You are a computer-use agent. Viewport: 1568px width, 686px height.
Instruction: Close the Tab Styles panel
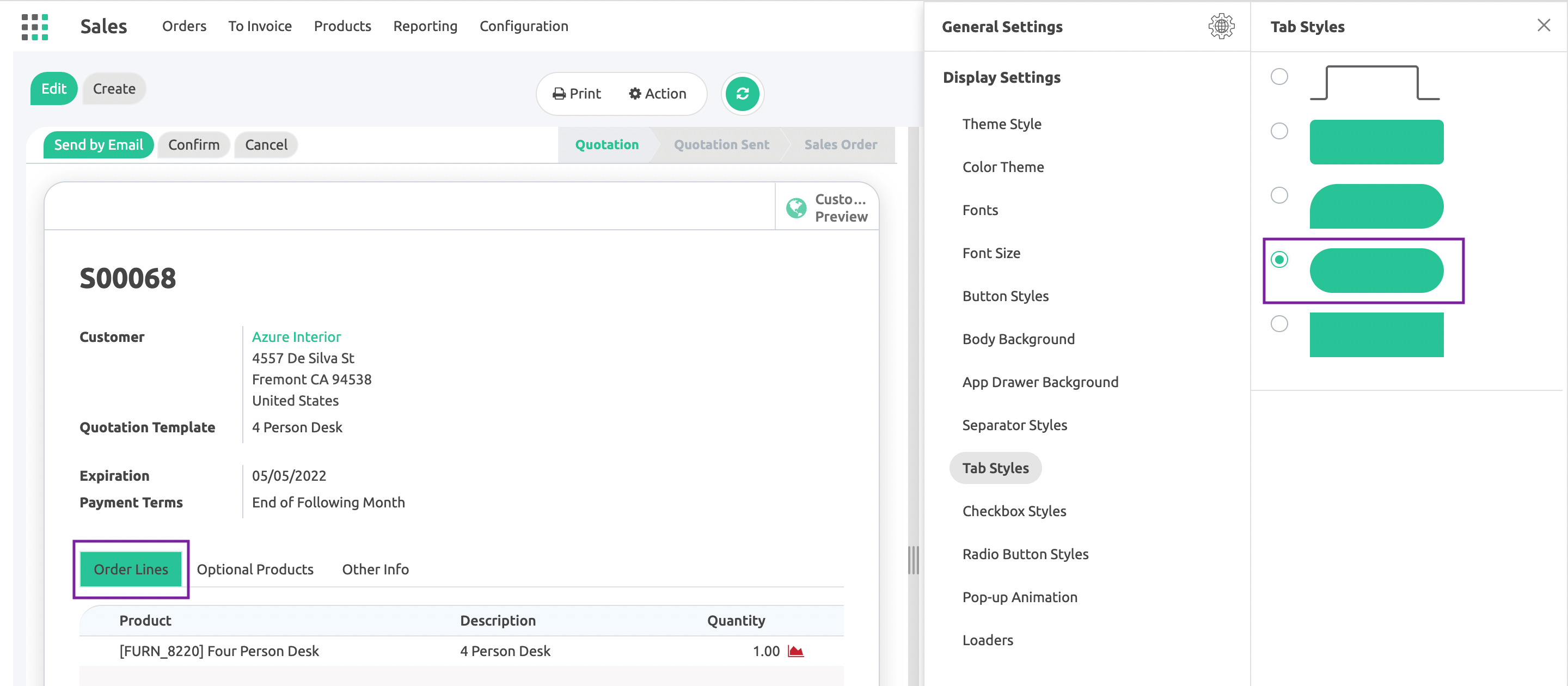(x=1543, y=26)
